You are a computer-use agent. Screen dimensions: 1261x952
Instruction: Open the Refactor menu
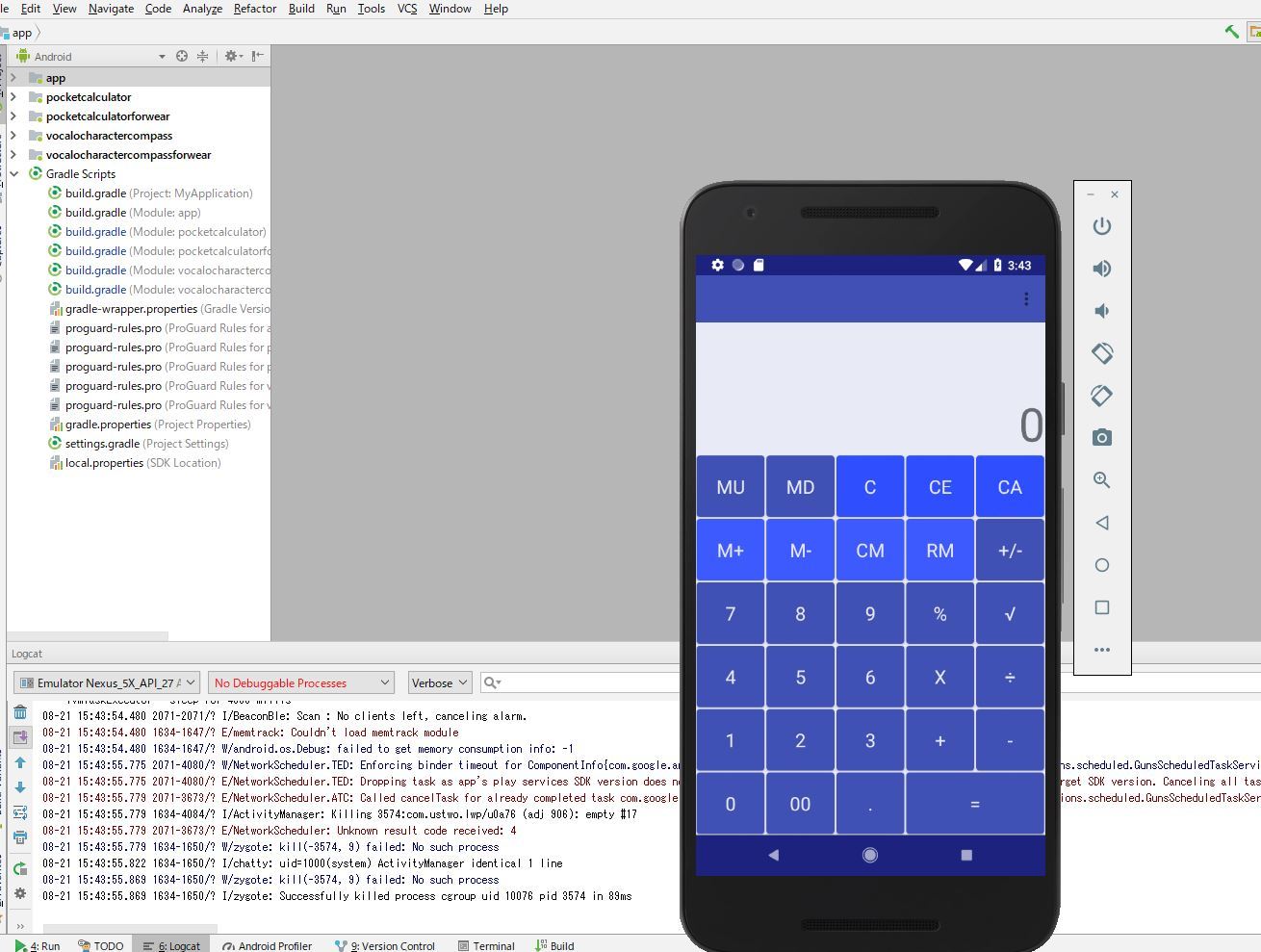(x=255, y=9)
